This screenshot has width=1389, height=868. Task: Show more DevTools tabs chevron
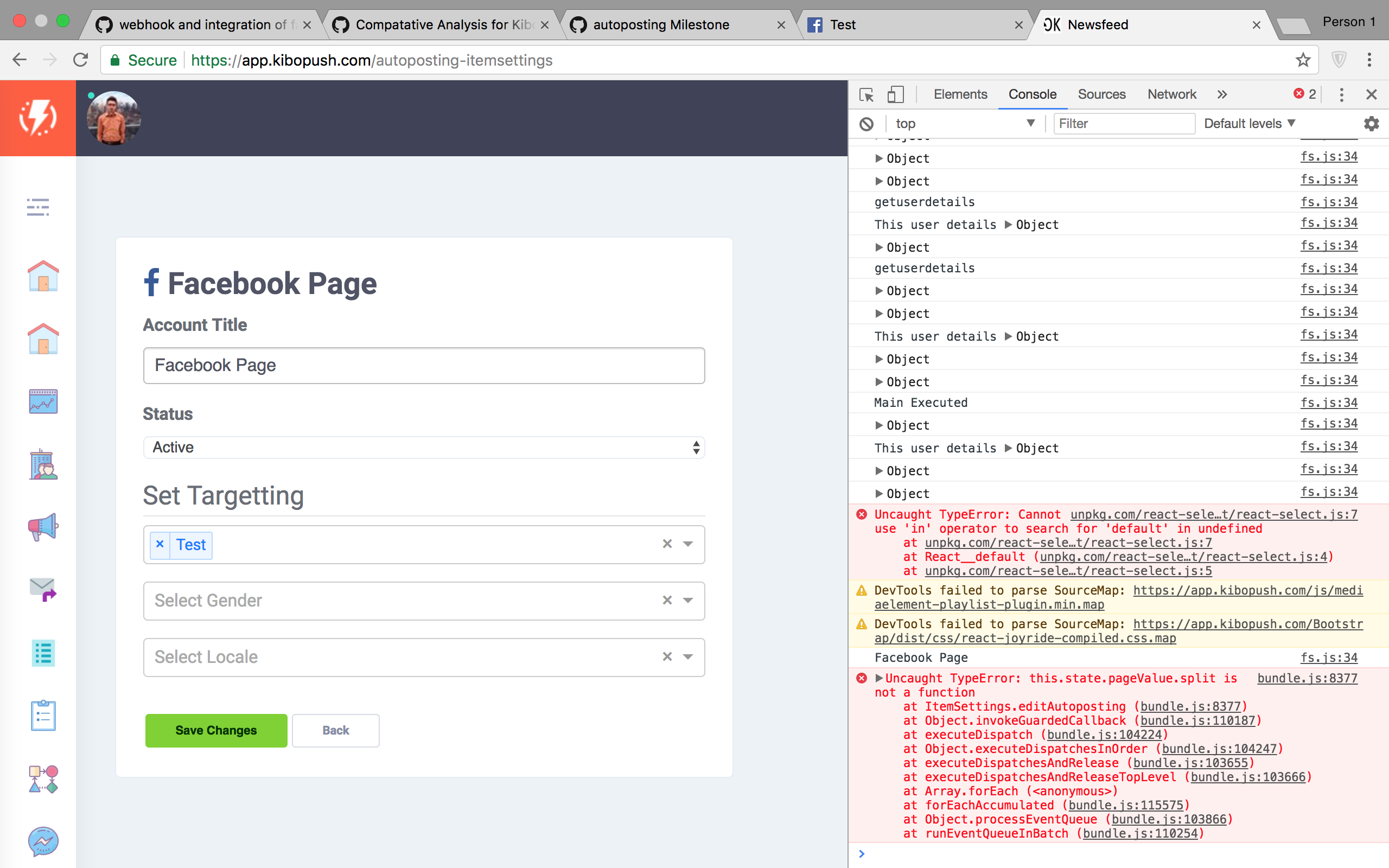click(1222, 94)
